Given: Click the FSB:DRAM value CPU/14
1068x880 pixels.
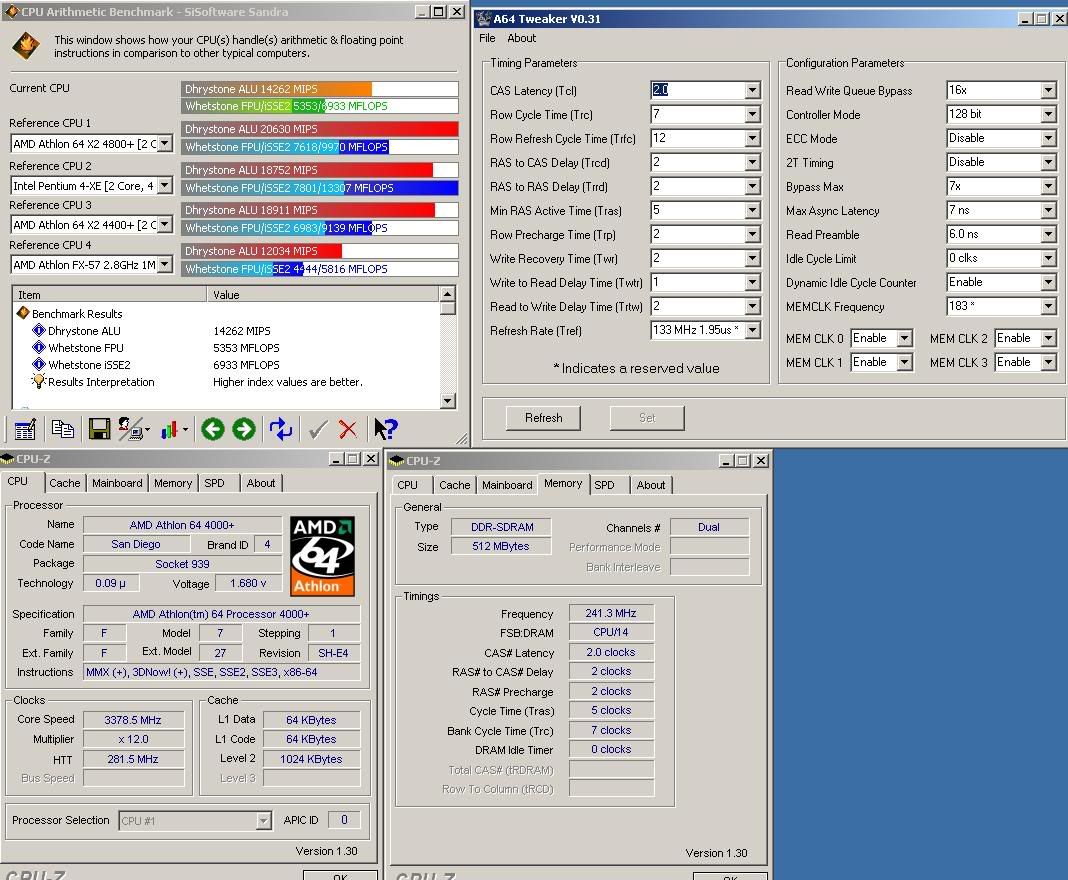Looking at the screenshot, I should [611, 632].
